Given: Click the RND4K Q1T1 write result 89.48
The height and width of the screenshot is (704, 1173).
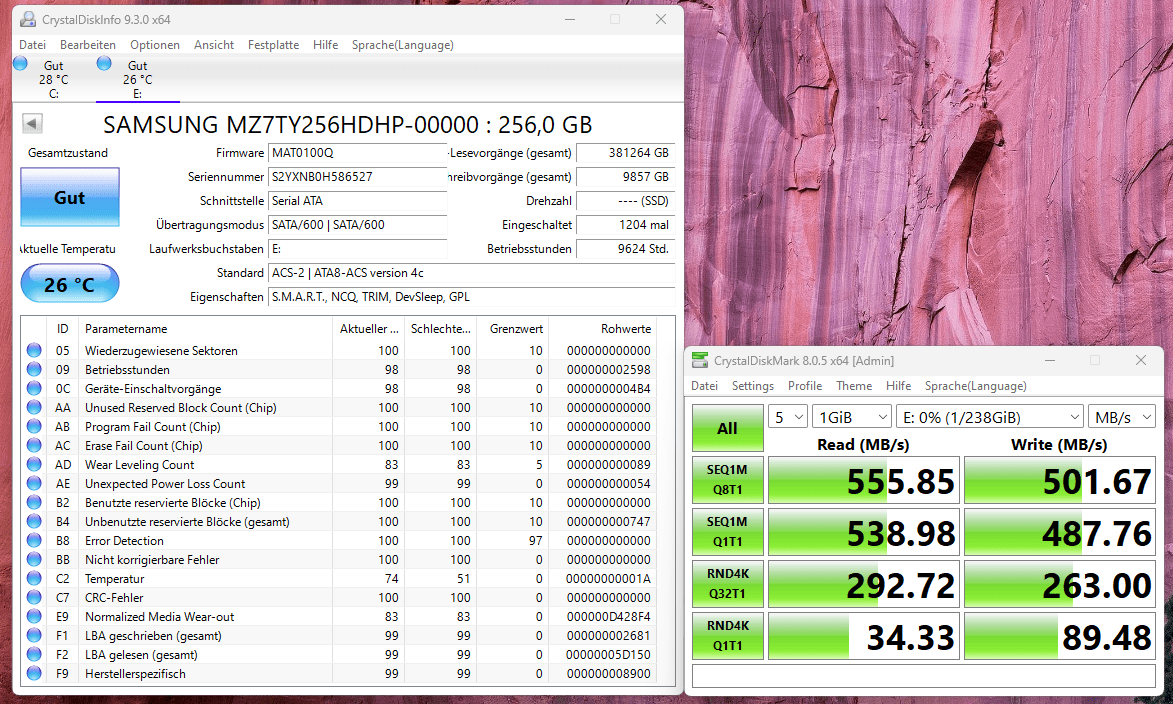Looking at the screenshot, I should [1059, 637].
